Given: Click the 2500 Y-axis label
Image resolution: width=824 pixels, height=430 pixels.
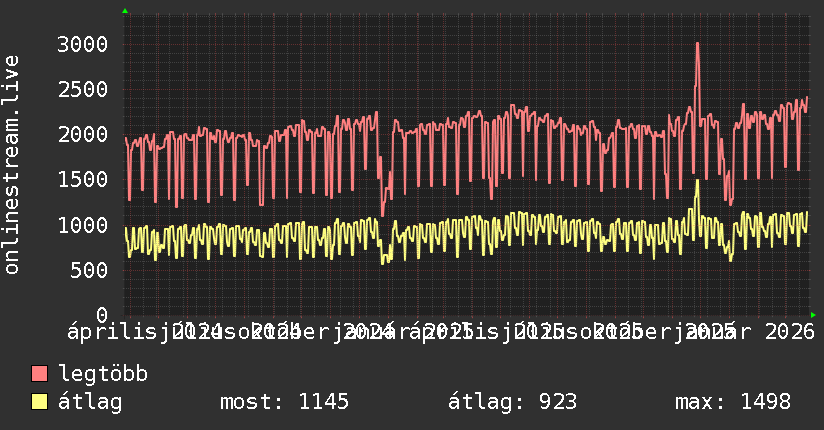Looking at the screenshot, I should (82, 89).
